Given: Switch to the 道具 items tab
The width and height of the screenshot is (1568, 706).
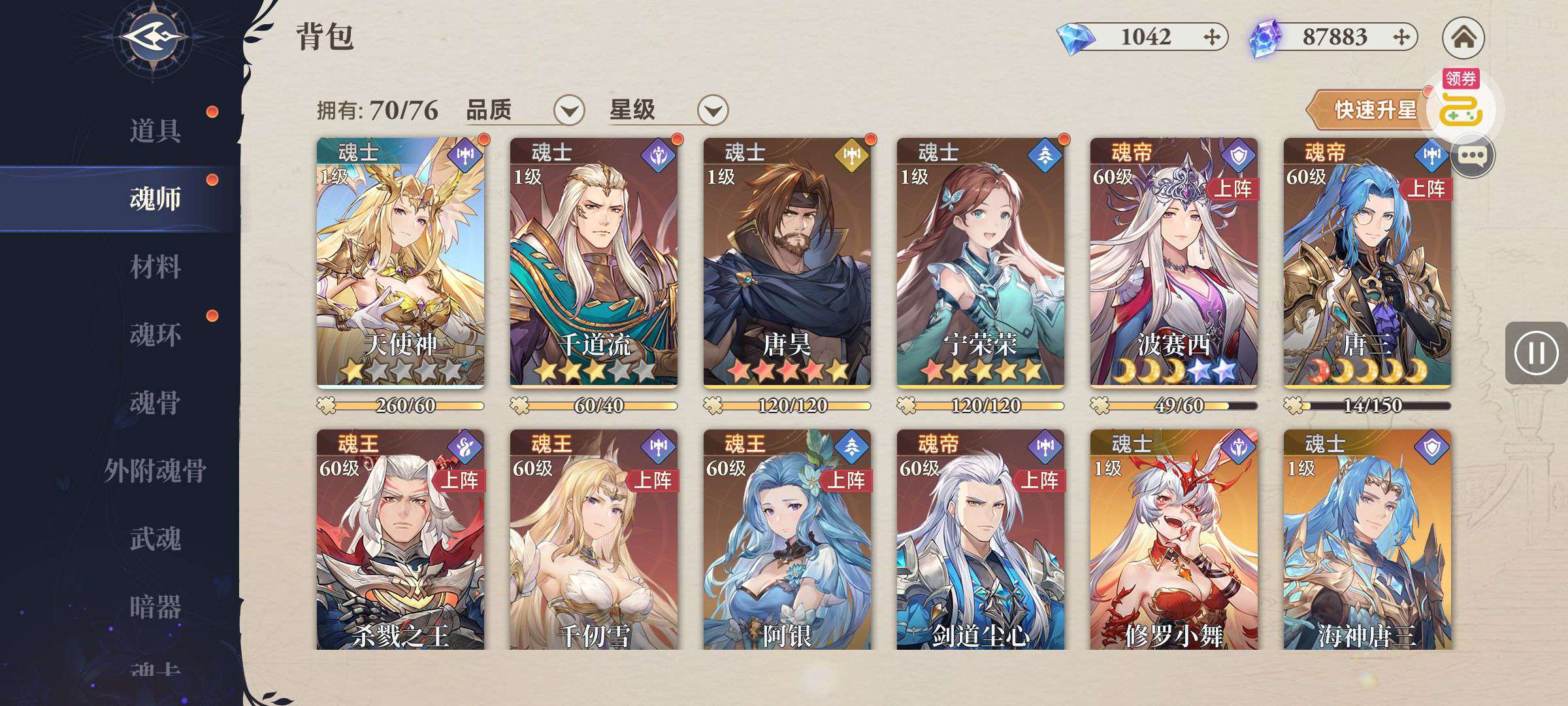Looking at the screenshot, I should coord(155,131).
